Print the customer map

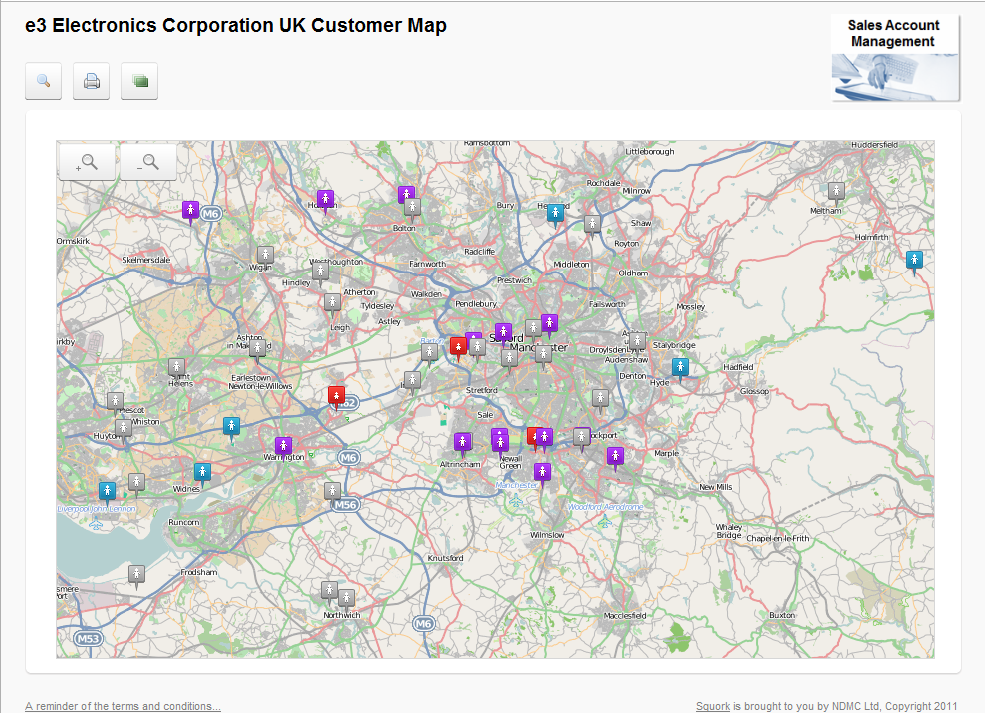91,81
